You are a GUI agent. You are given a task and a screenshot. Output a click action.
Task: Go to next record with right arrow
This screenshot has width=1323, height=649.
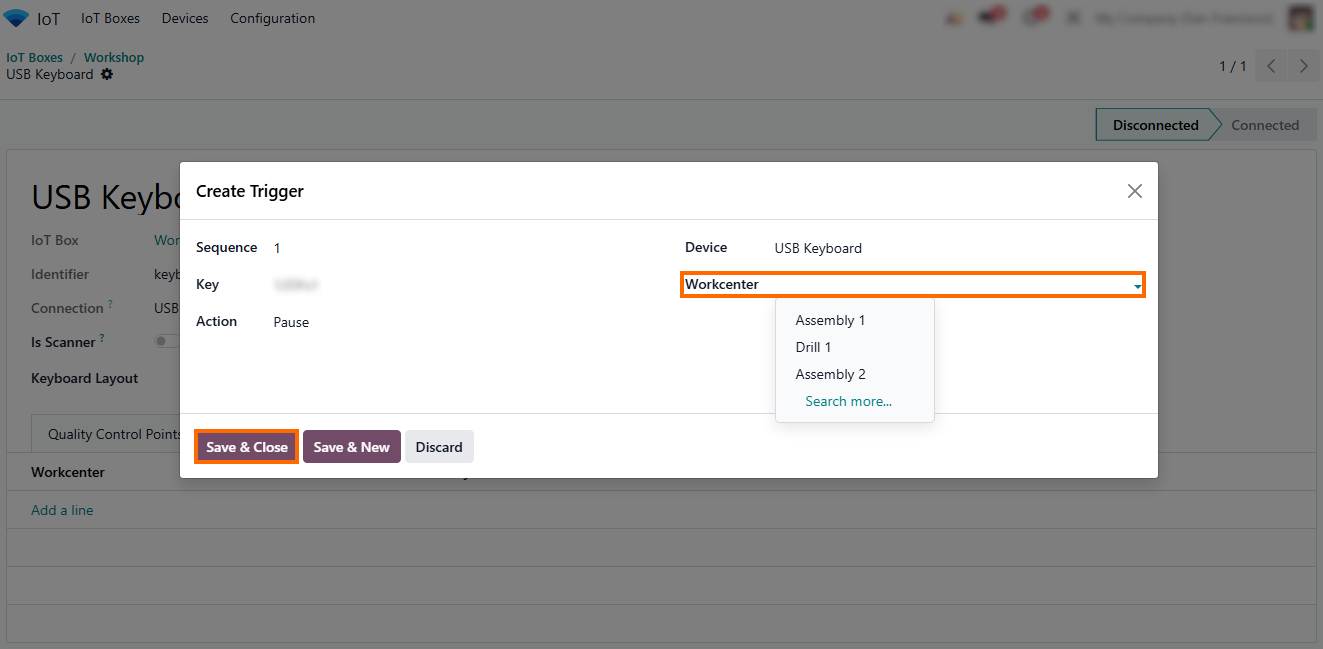pyautogui.click(x=1303, y=66)
